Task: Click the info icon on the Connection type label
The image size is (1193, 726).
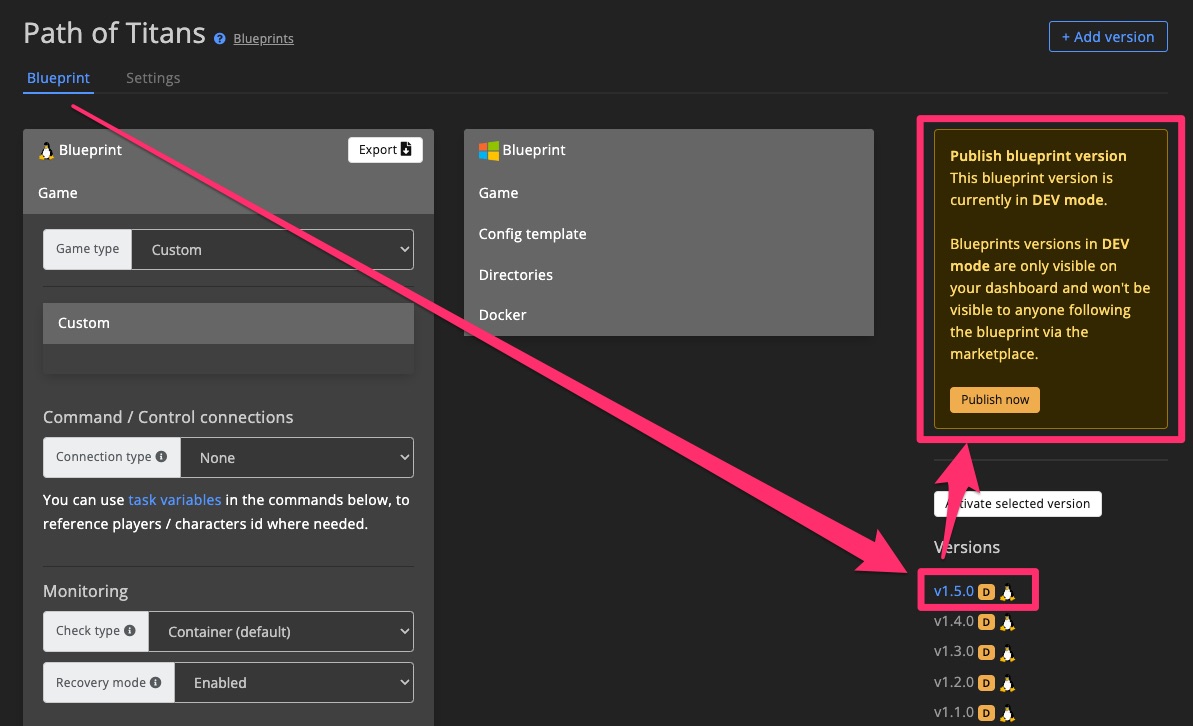Action: 162,457
